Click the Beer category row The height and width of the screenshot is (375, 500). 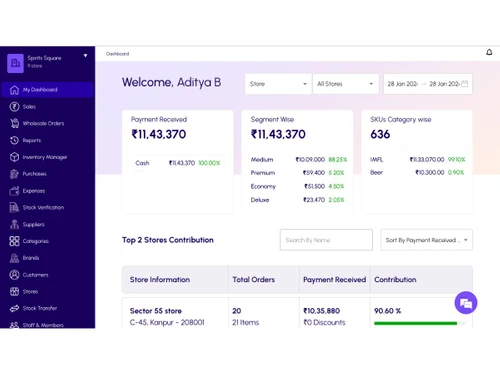[x=418, y=172]
